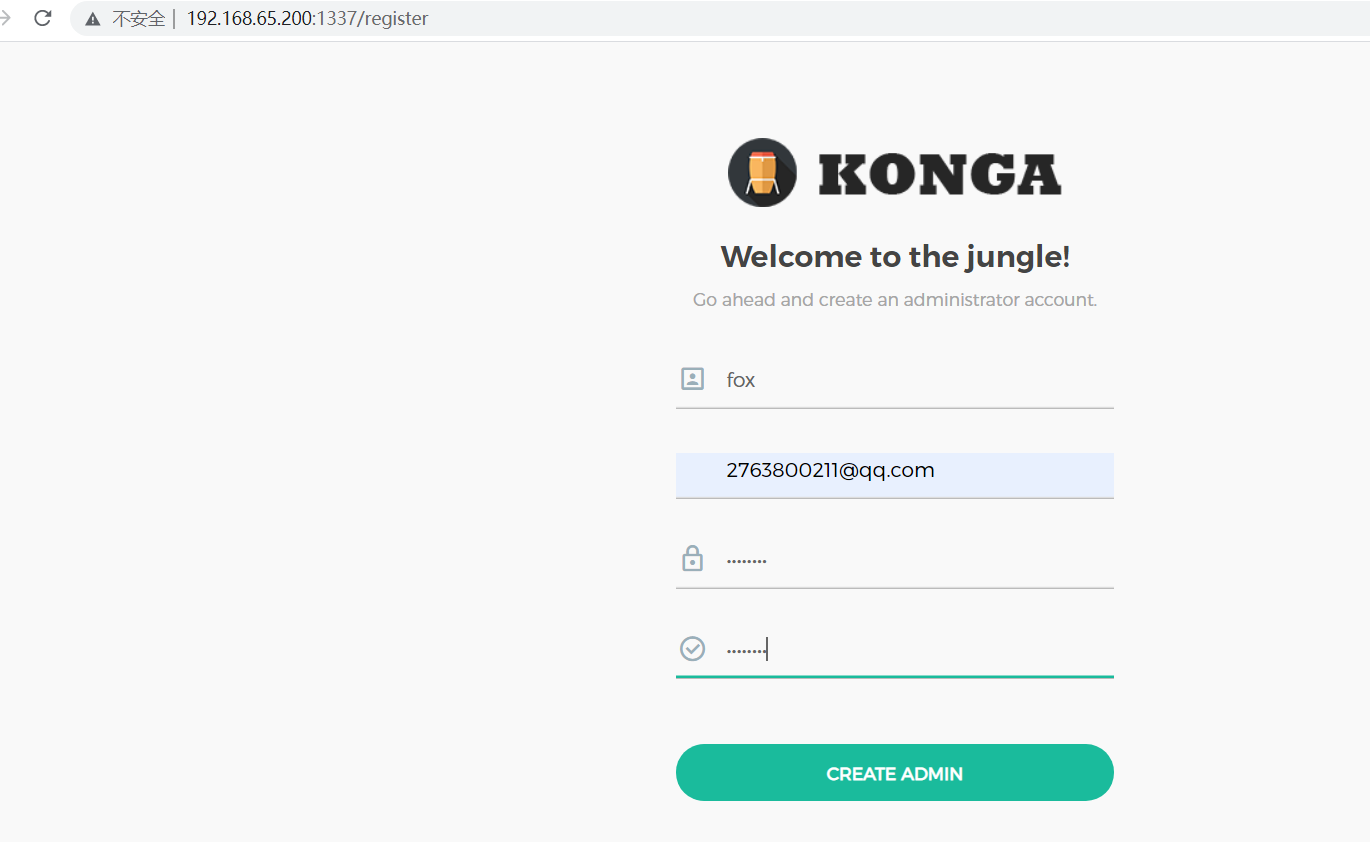Focus the confirm password field
Viewport: 1370px width, 842px height.
click(x=895, y=651)
